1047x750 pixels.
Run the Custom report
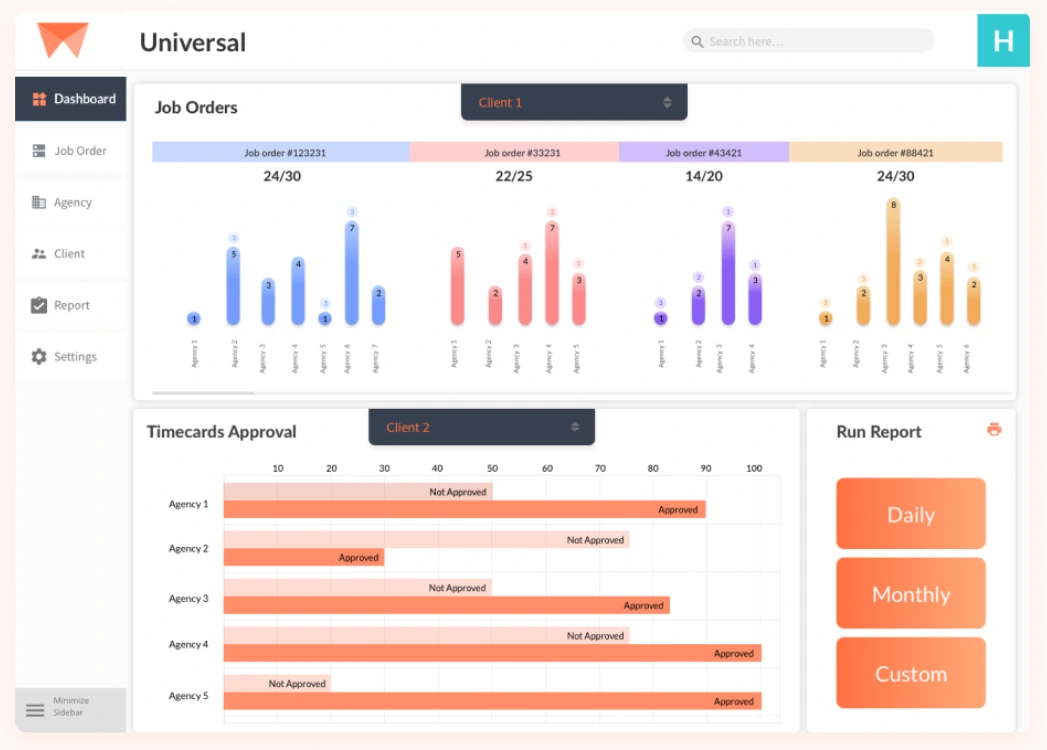911,673
